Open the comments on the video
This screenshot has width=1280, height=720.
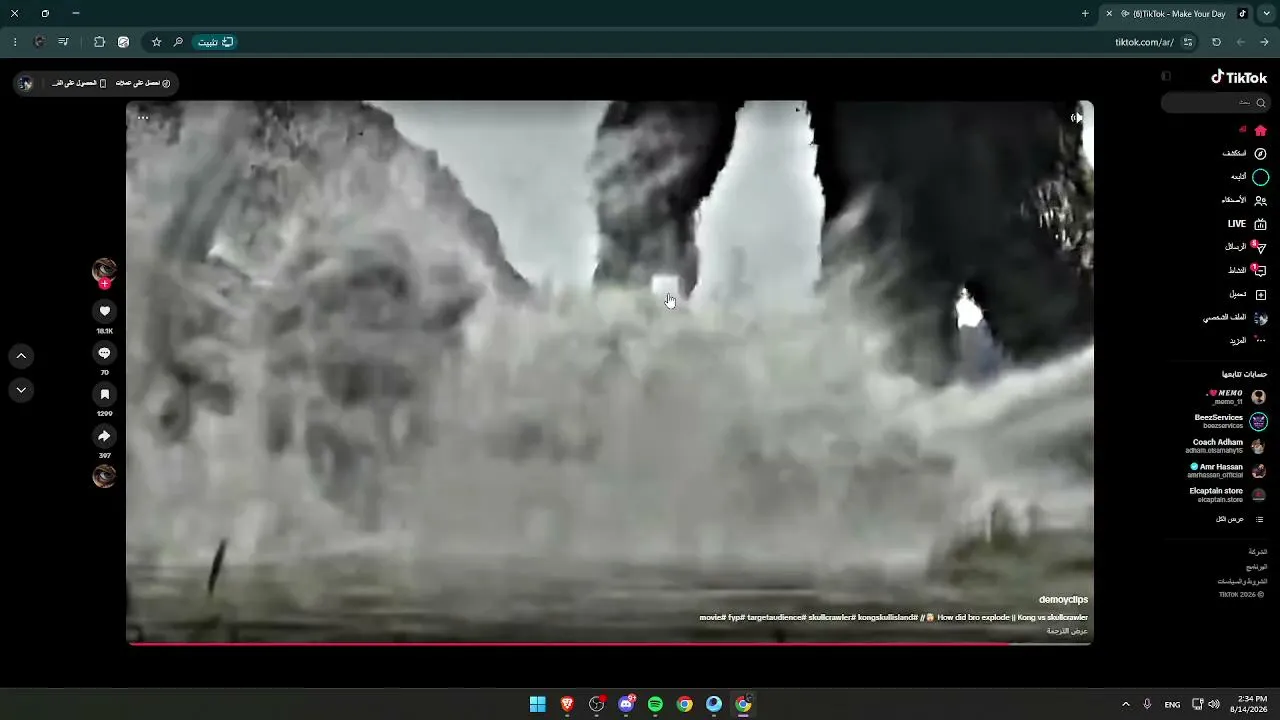click(x=104, y=353)
